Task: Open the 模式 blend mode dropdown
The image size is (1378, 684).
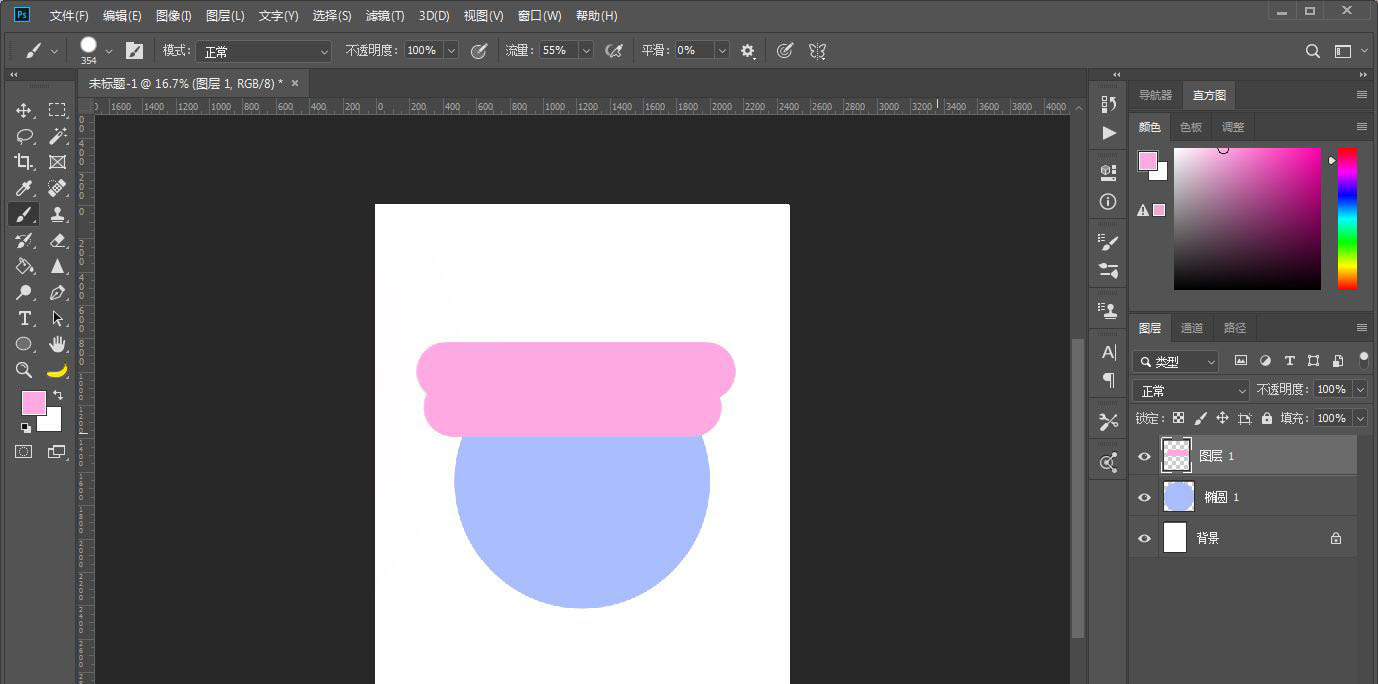Action: click(263, 51)
